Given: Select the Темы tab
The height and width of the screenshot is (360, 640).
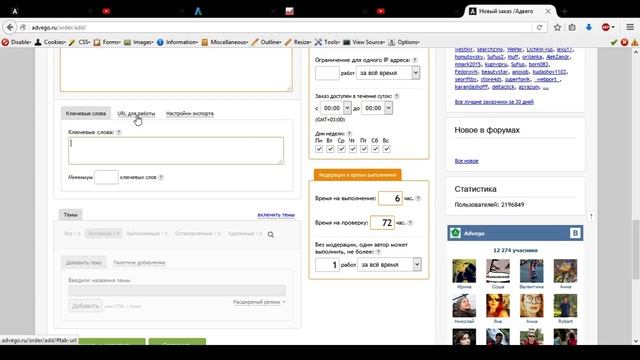Looking at the screenshot, I should (x=71, y=215).
